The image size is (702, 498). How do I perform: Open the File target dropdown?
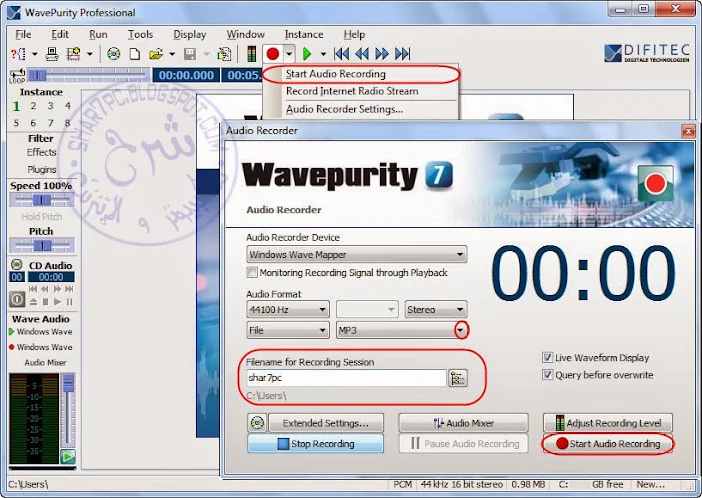click(x=288, y=331)
